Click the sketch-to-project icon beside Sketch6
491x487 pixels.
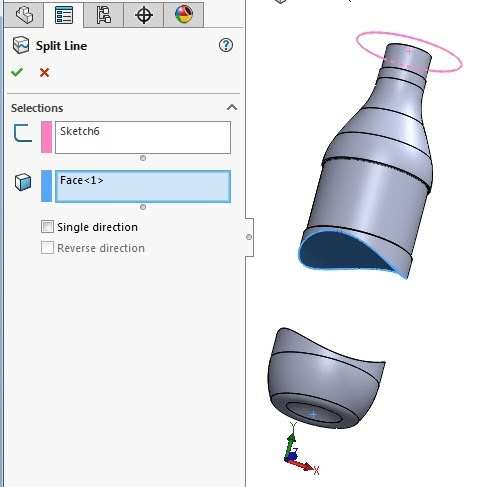coord(23,133)
